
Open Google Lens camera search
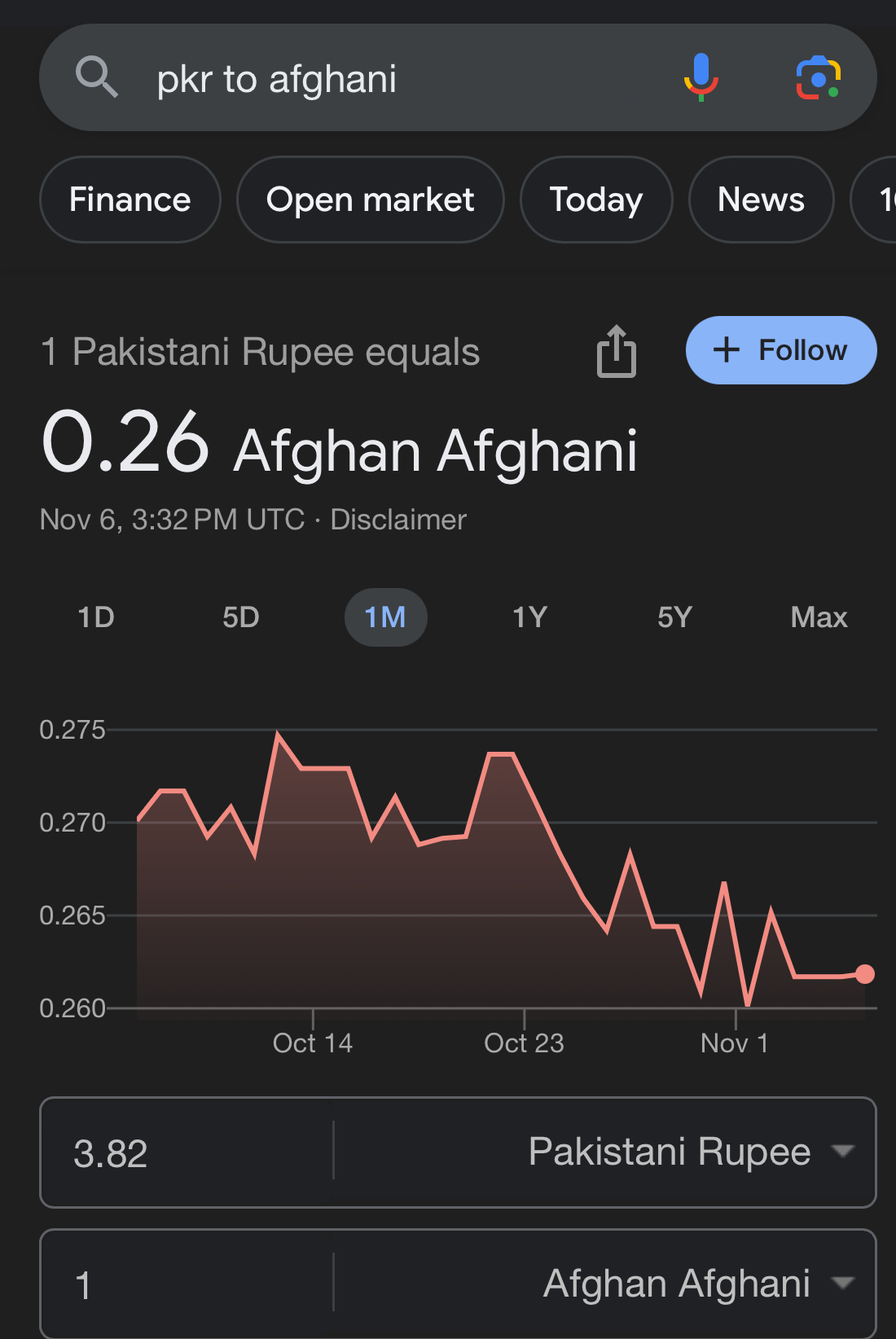tap(818, 78)
